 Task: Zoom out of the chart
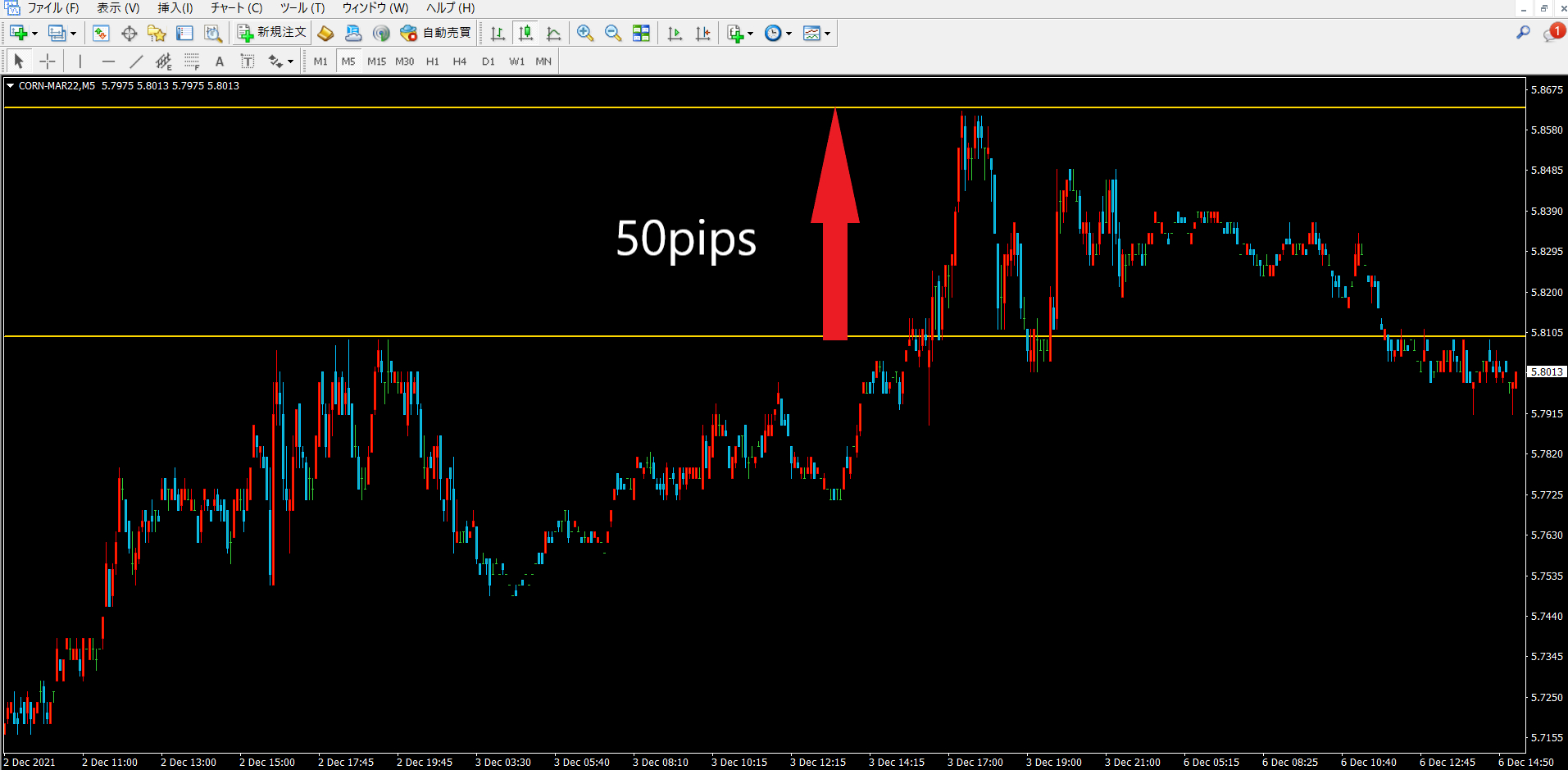[613, 33]
